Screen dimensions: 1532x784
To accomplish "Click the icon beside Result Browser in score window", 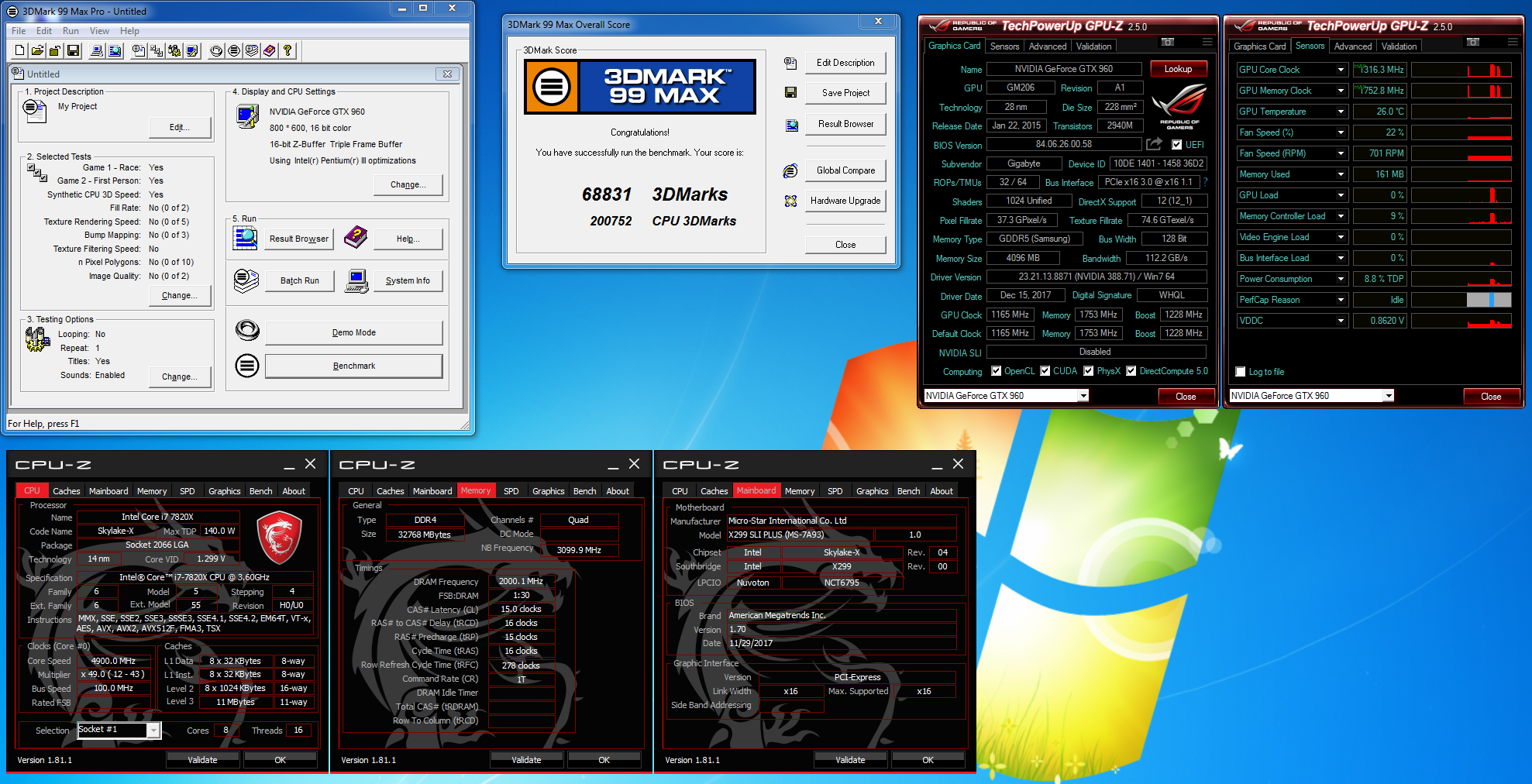I will (791, 125).
